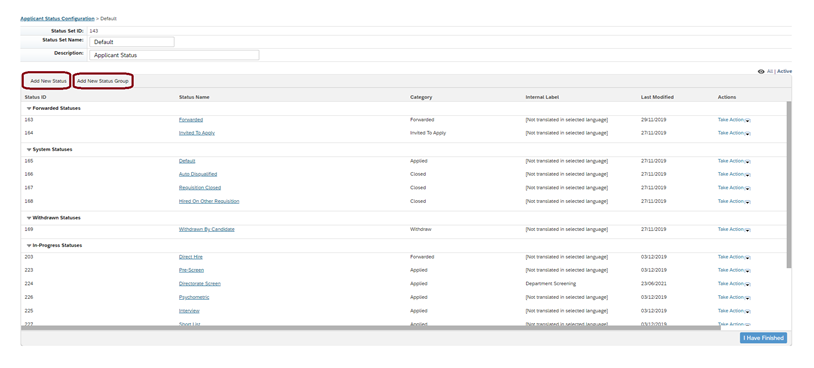814x368 pixels.
Task: Show All statuses filter
Action: (x=770, y=72)
